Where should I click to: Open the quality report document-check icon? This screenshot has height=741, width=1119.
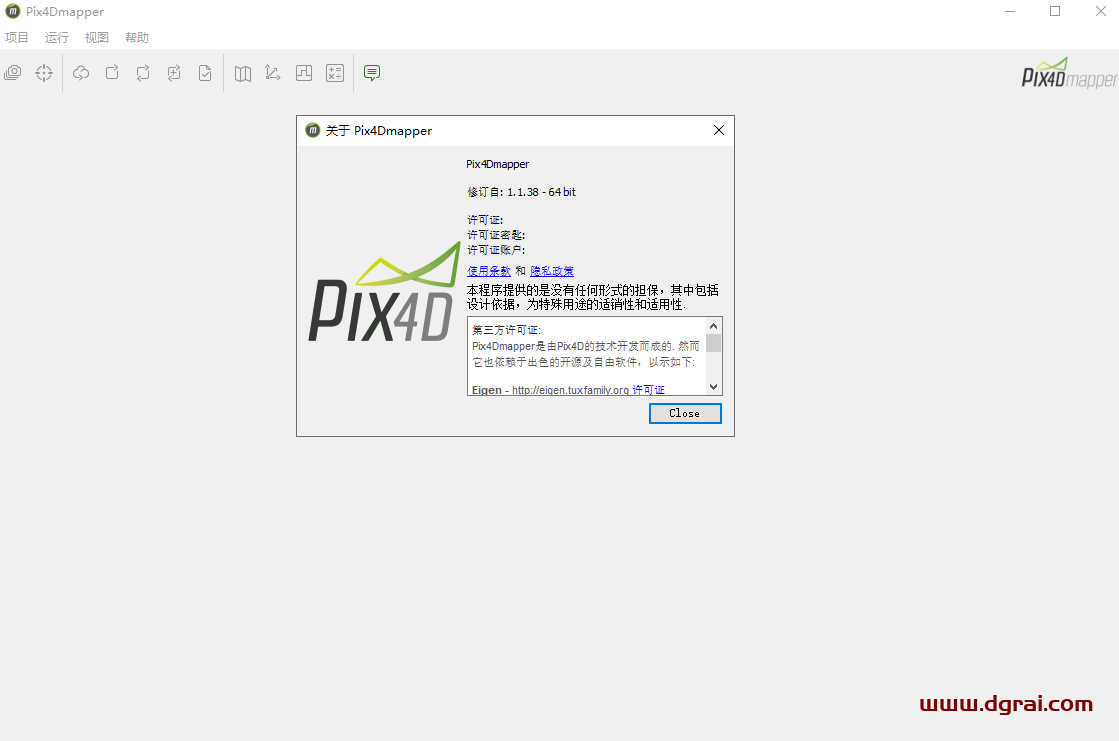[x=205, y=73]
